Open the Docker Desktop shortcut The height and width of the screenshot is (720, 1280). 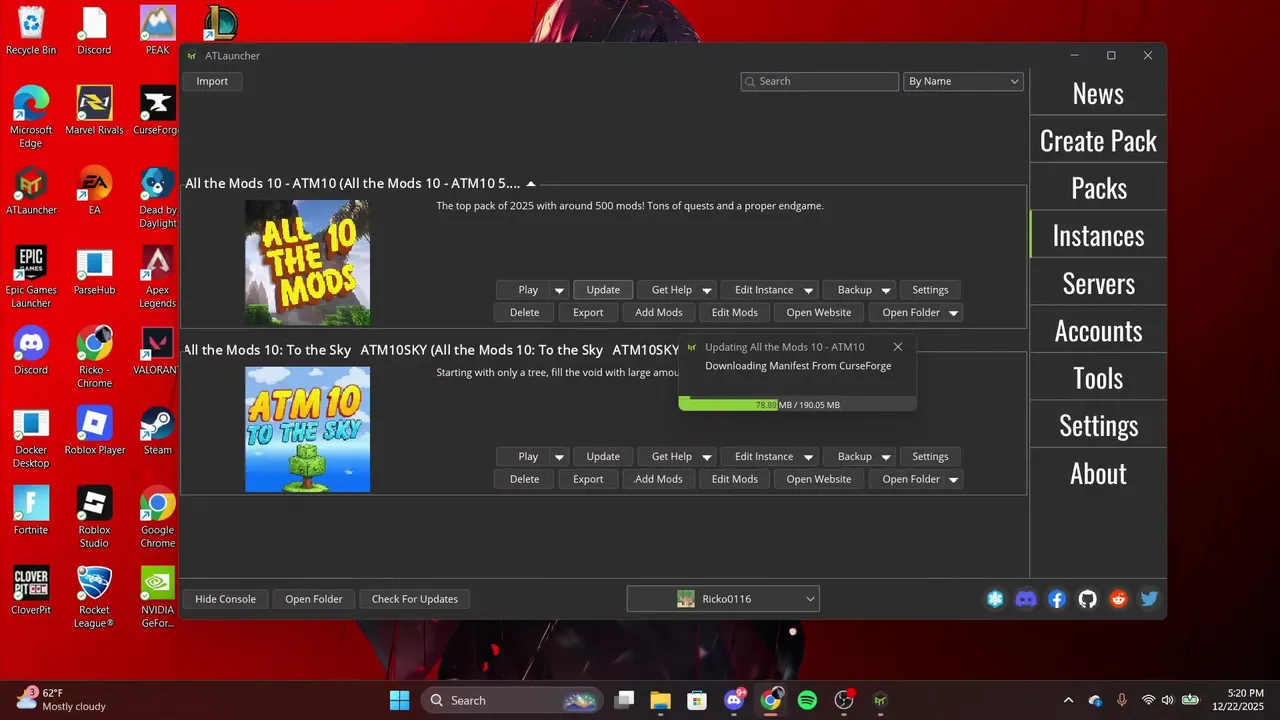31,437
